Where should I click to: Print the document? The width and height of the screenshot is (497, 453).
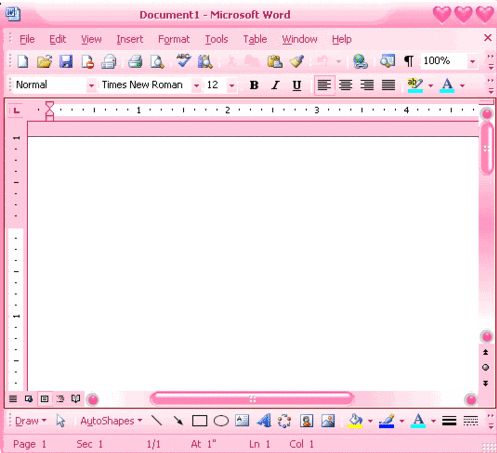(135, 61)
